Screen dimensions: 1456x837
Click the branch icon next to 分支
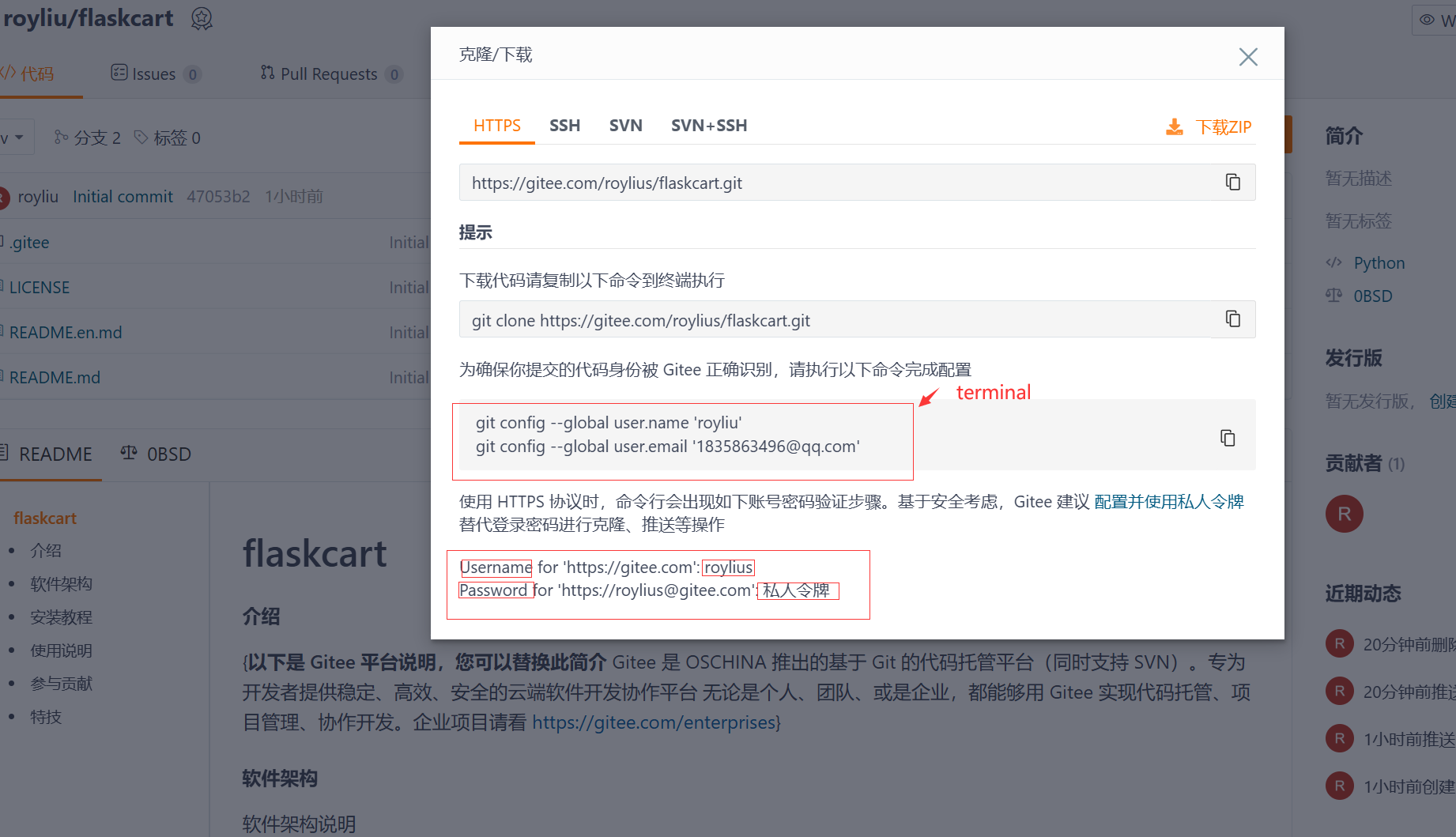pos(61,138)
